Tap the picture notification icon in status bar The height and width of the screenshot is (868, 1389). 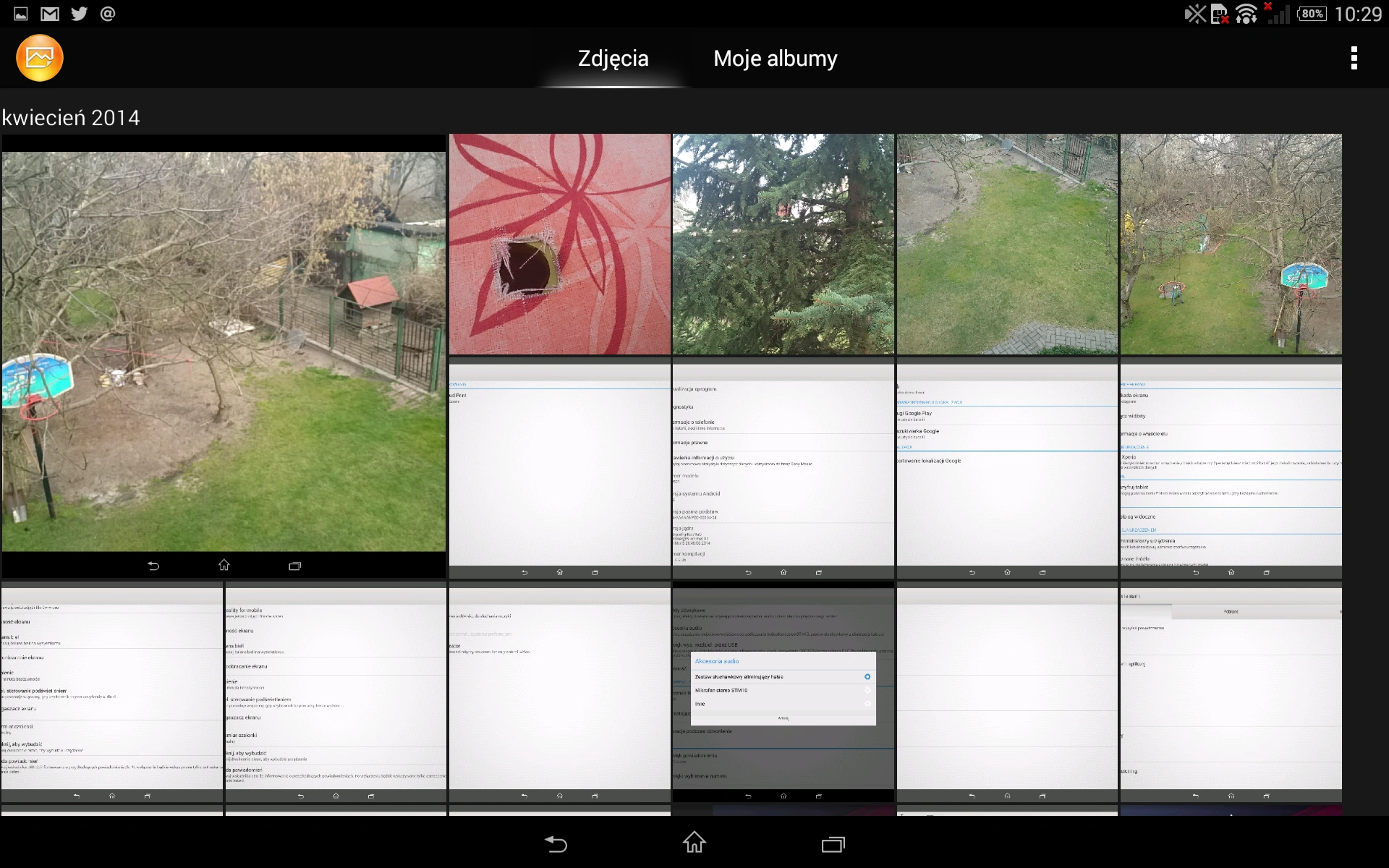pyautogui.click(x=21, y=14)
